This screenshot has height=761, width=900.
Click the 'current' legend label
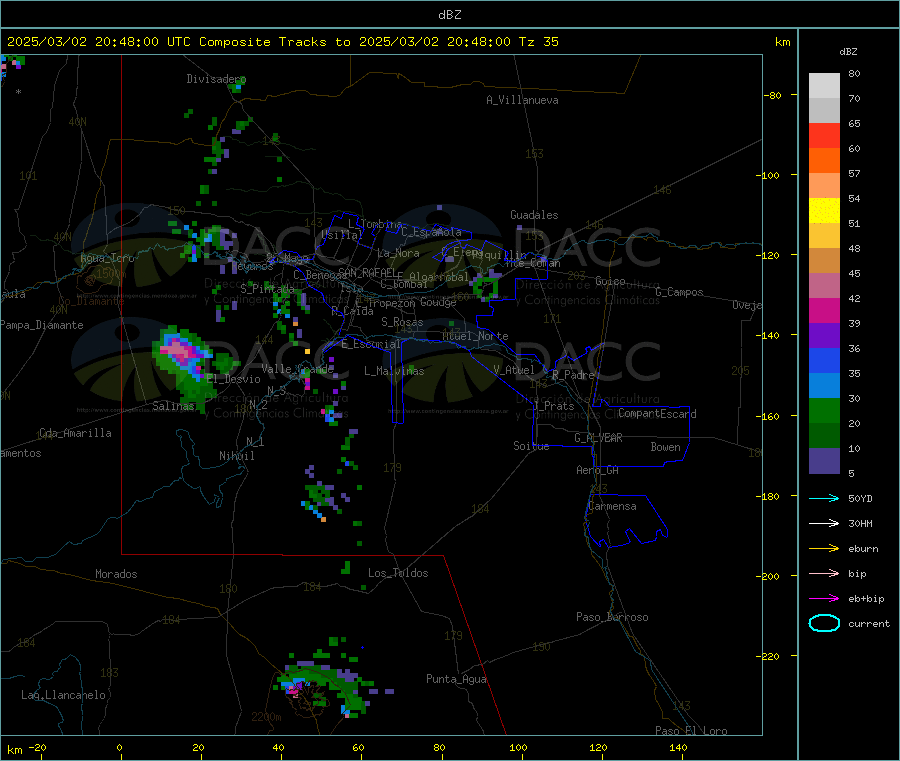pyautogui.click(x=869, y=623)
